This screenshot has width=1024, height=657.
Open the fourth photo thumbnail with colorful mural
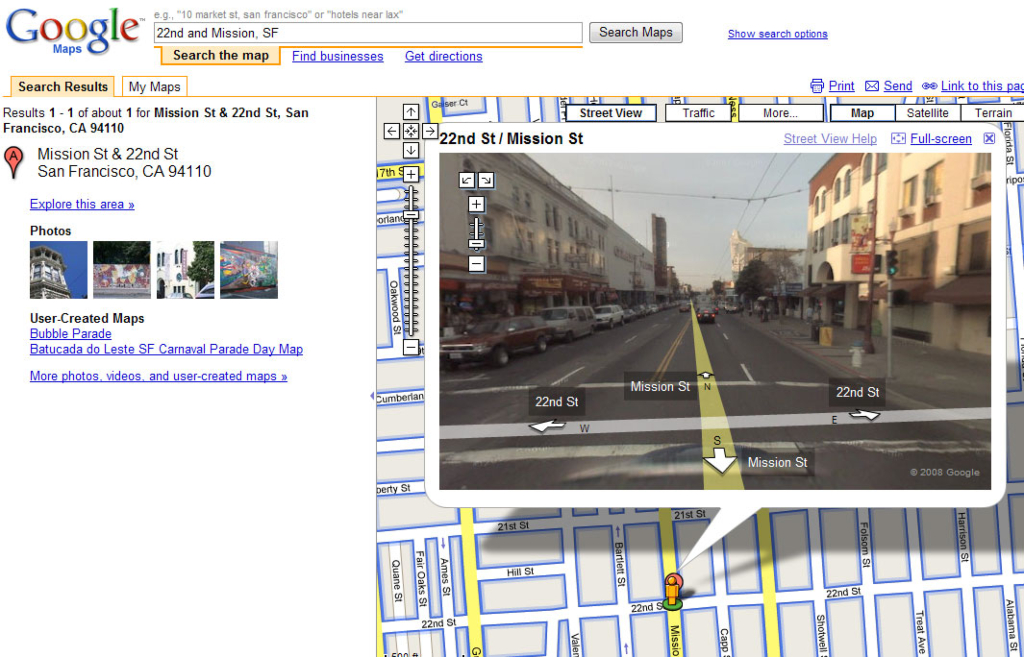tap(249, 270)
